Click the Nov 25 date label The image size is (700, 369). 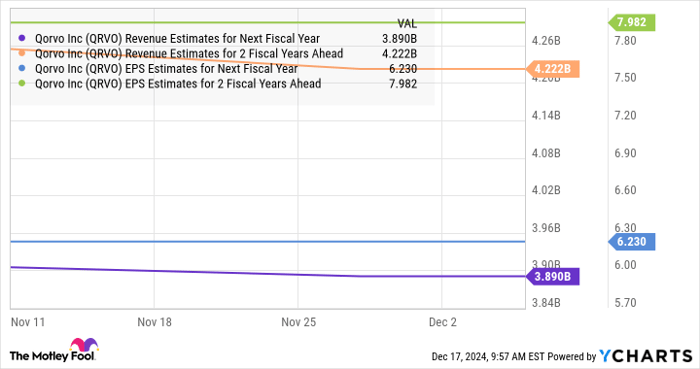pos(299,322)
